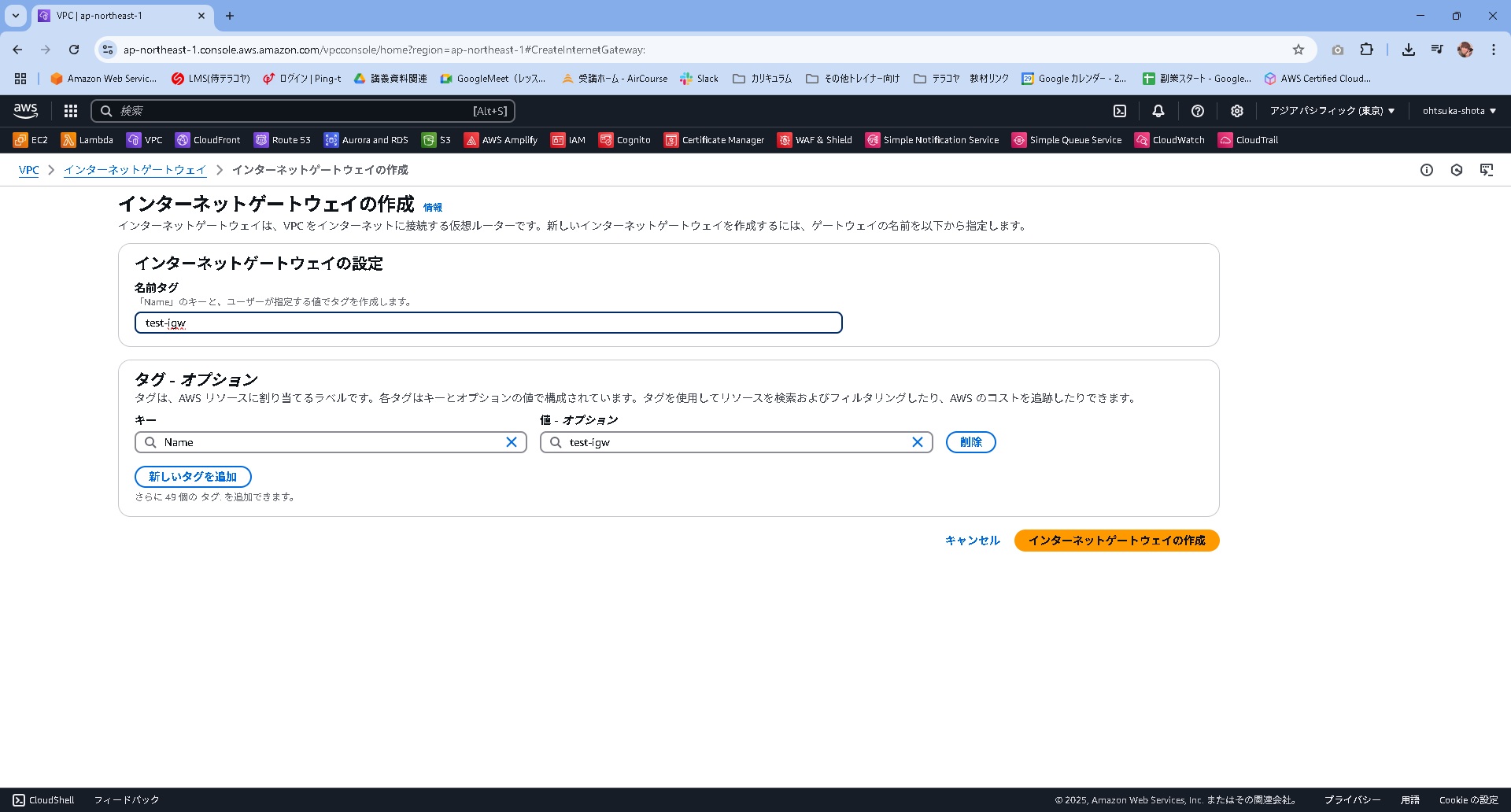Open the Lambda service shortcut
Screen dimensions: 1511x812
[x=87, y=139]
